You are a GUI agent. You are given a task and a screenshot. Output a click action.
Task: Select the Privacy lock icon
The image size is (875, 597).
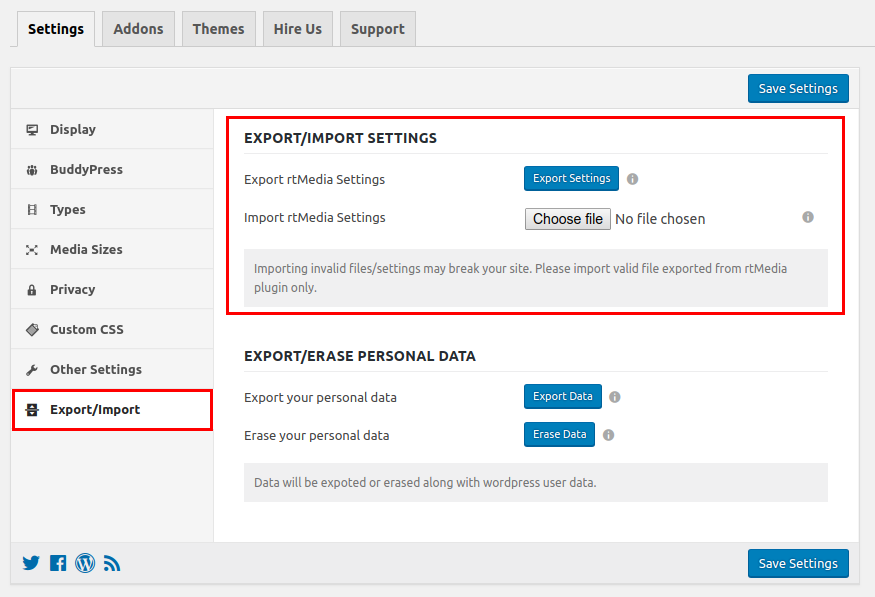pos(31,289)
